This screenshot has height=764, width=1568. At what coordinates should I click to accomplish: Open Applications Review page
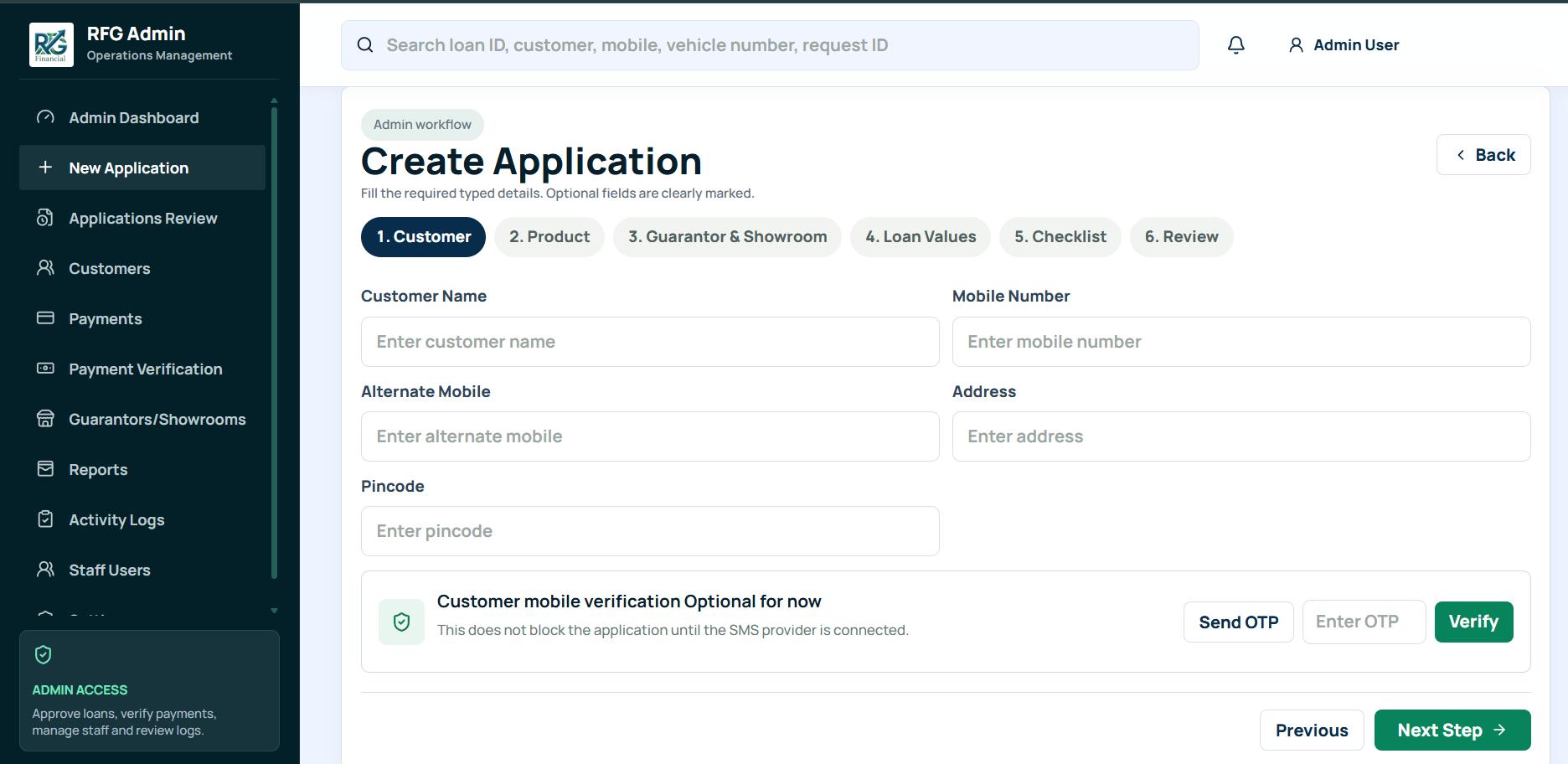coord(142,218)
